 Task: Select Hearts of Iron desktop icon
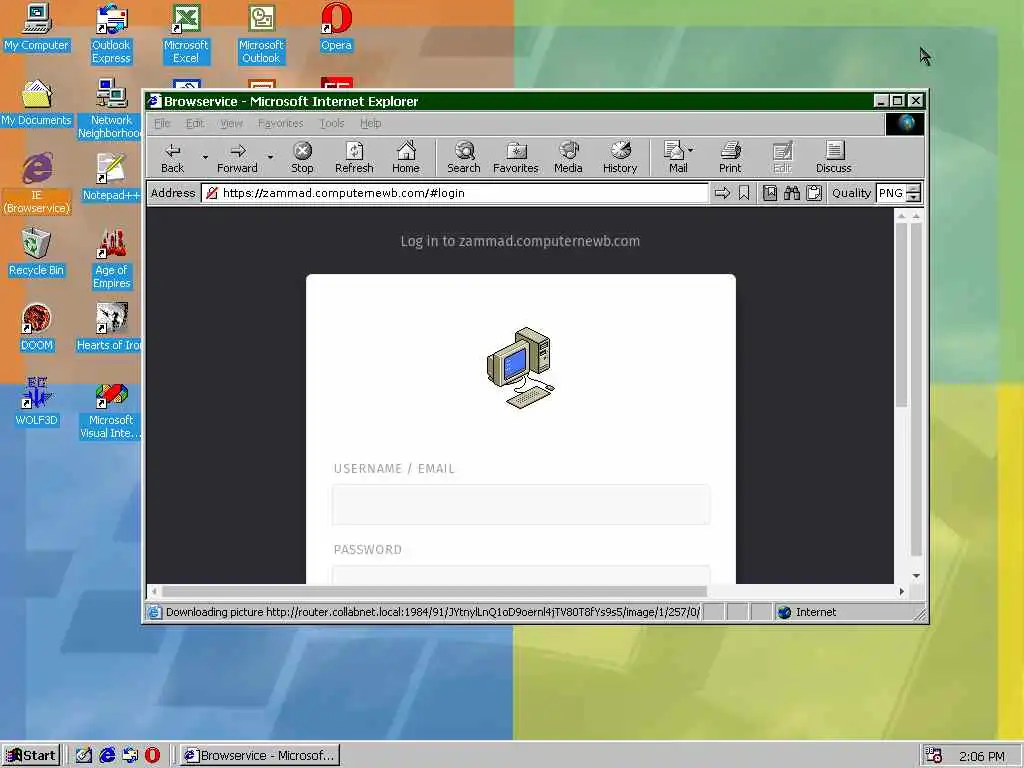click(x=110, y=327)
